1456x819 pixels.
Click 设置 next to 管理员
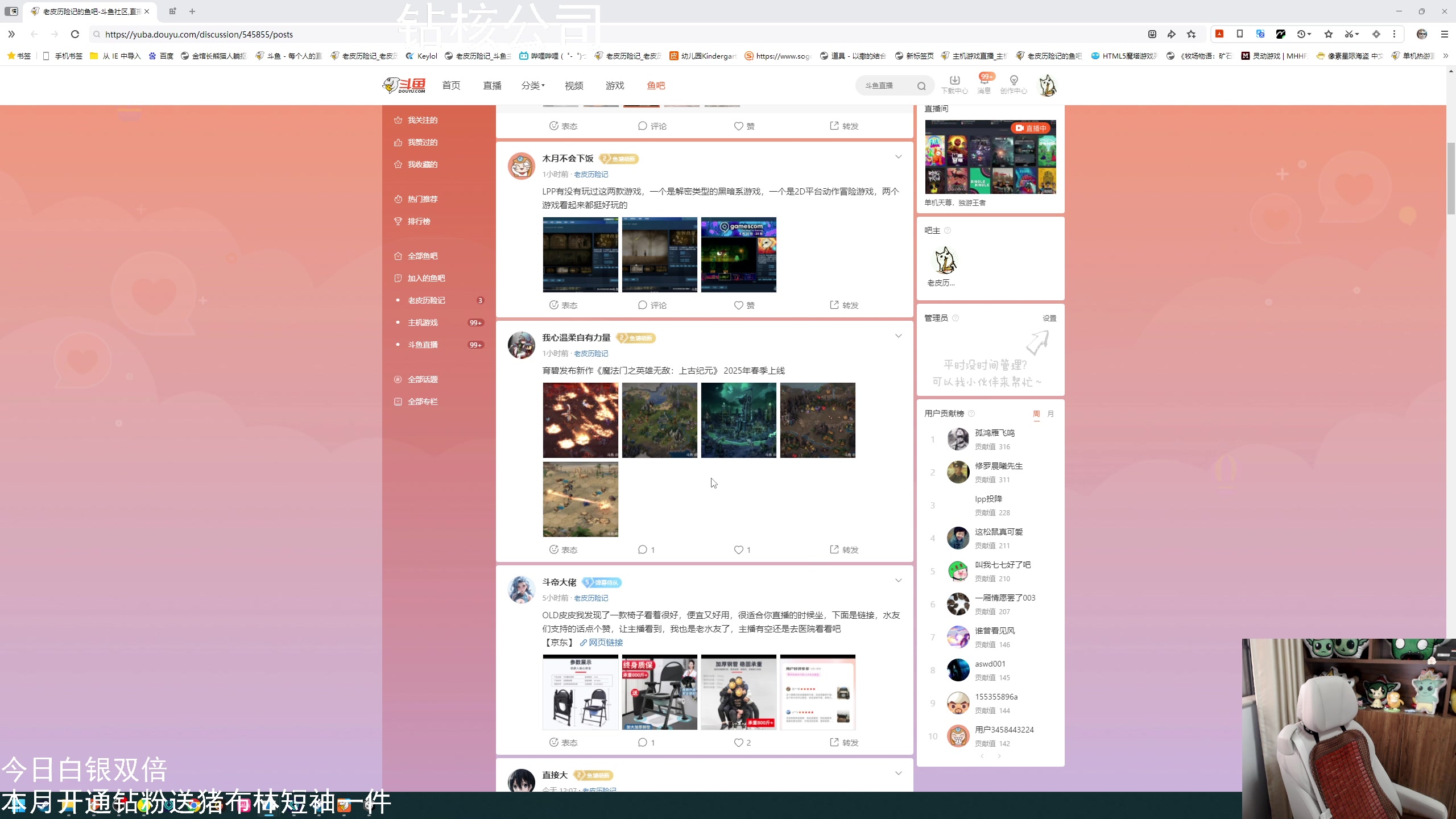tap(1049, 318)
